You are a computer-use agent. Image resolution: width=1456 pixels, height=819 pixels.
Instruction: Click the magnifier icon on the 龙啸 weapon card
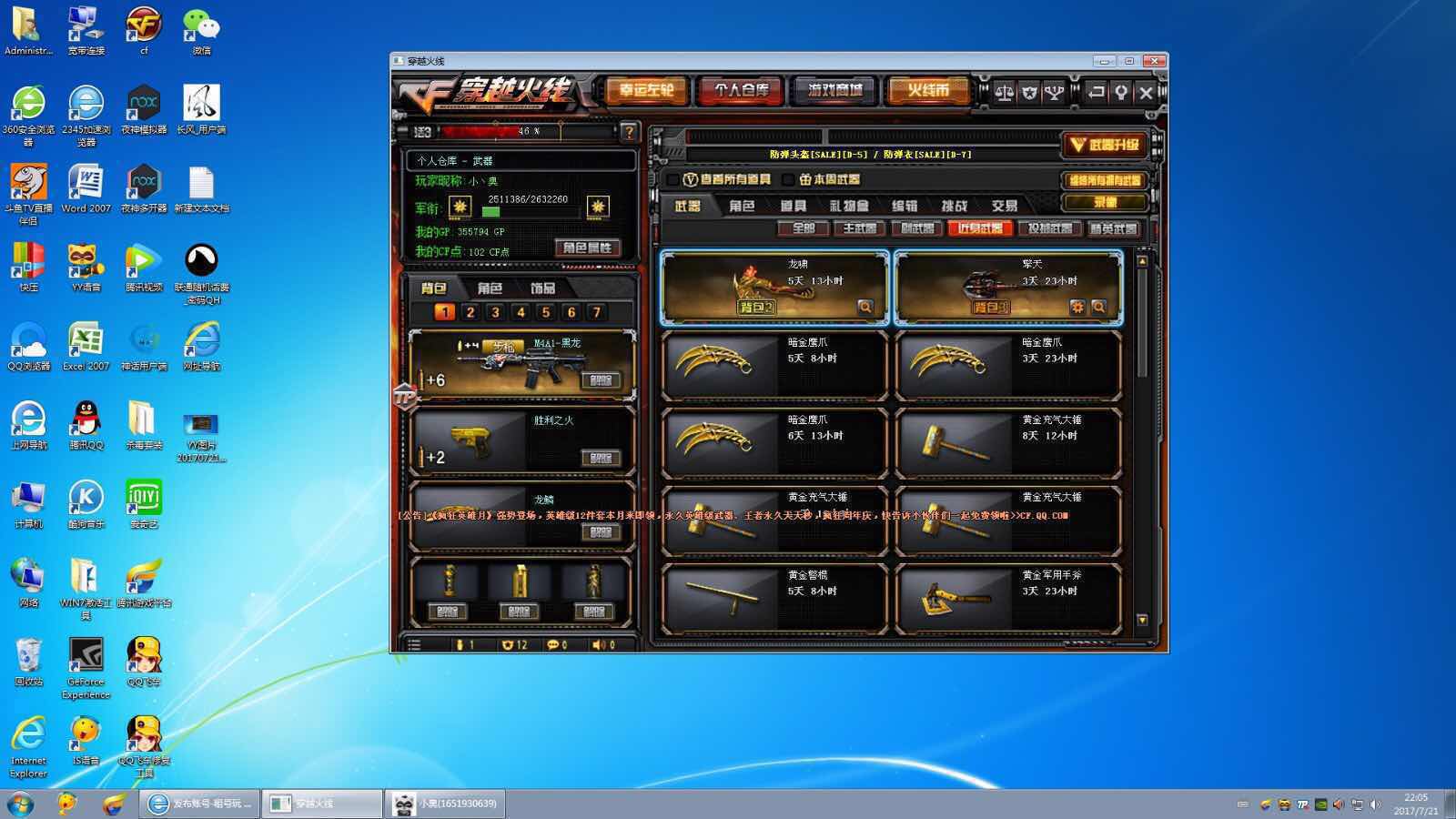pos(864,308)
